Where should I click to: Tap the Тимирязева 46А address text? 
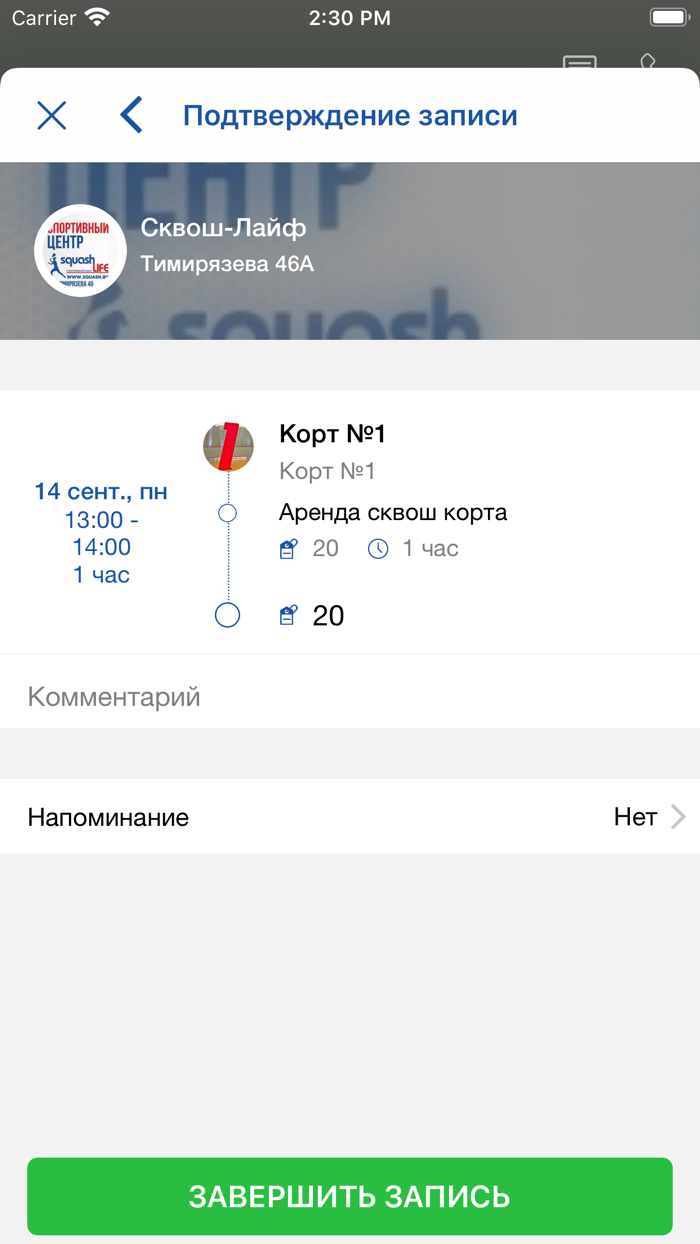pos(227,264)
